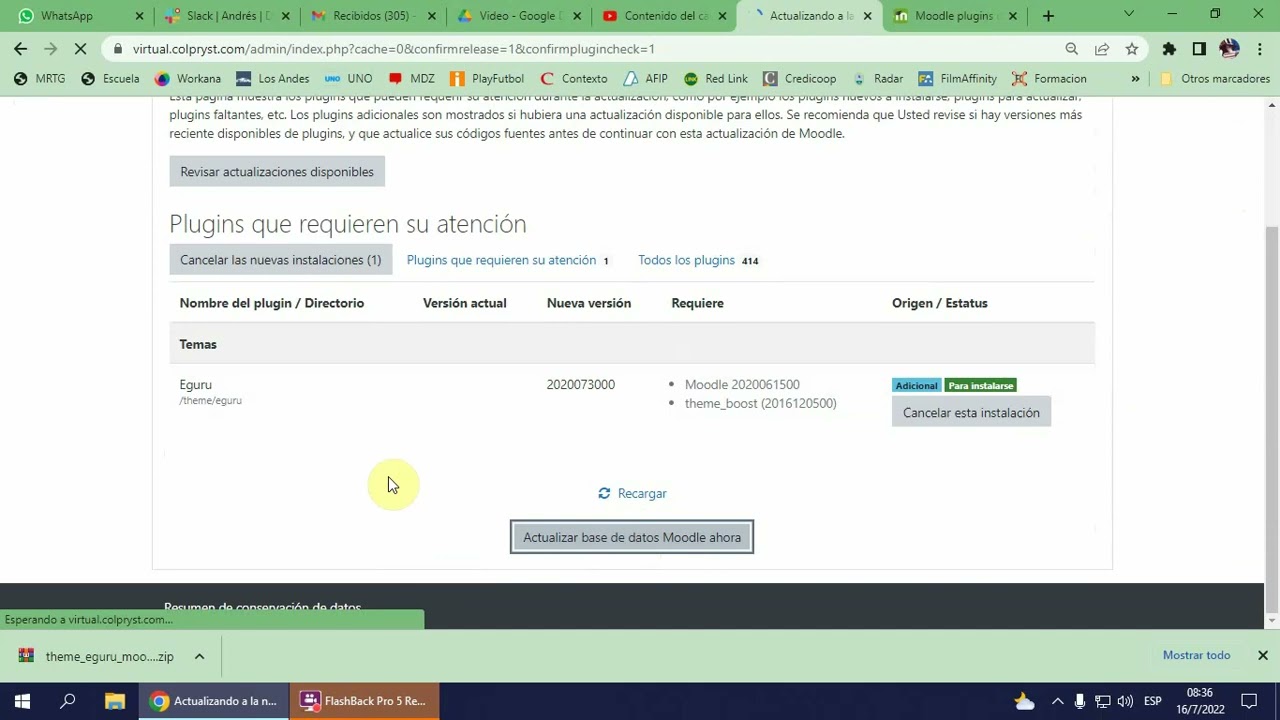Open Otros marcadores folder

click(1214, 79)
